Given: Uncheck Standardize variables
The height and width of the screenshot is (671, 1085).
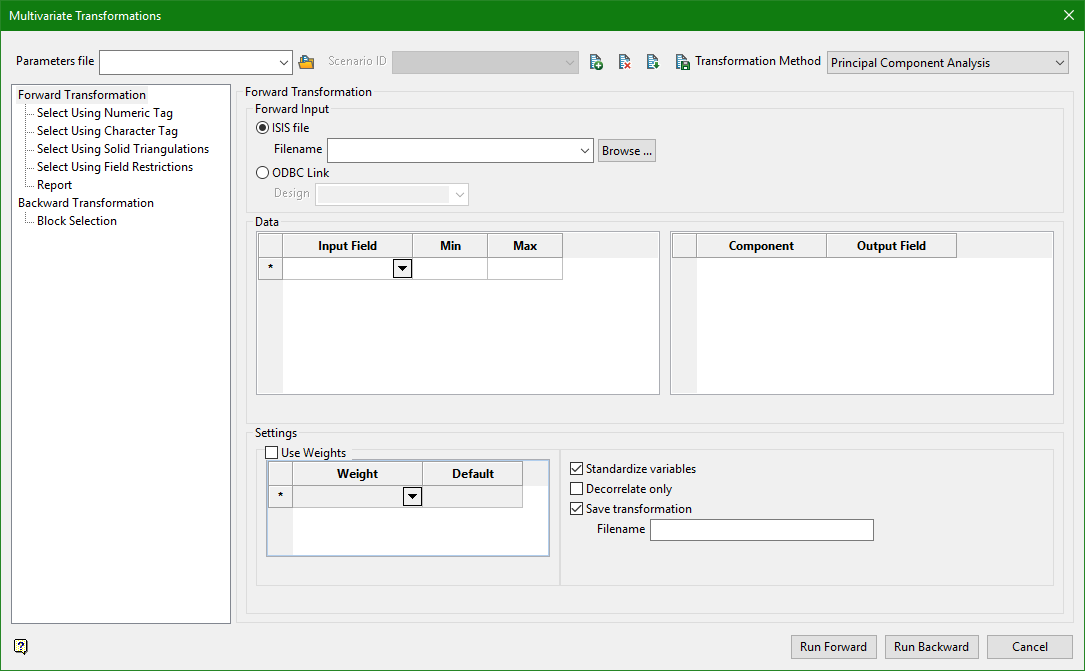Looking at the screenshot, I should [577, 469].
